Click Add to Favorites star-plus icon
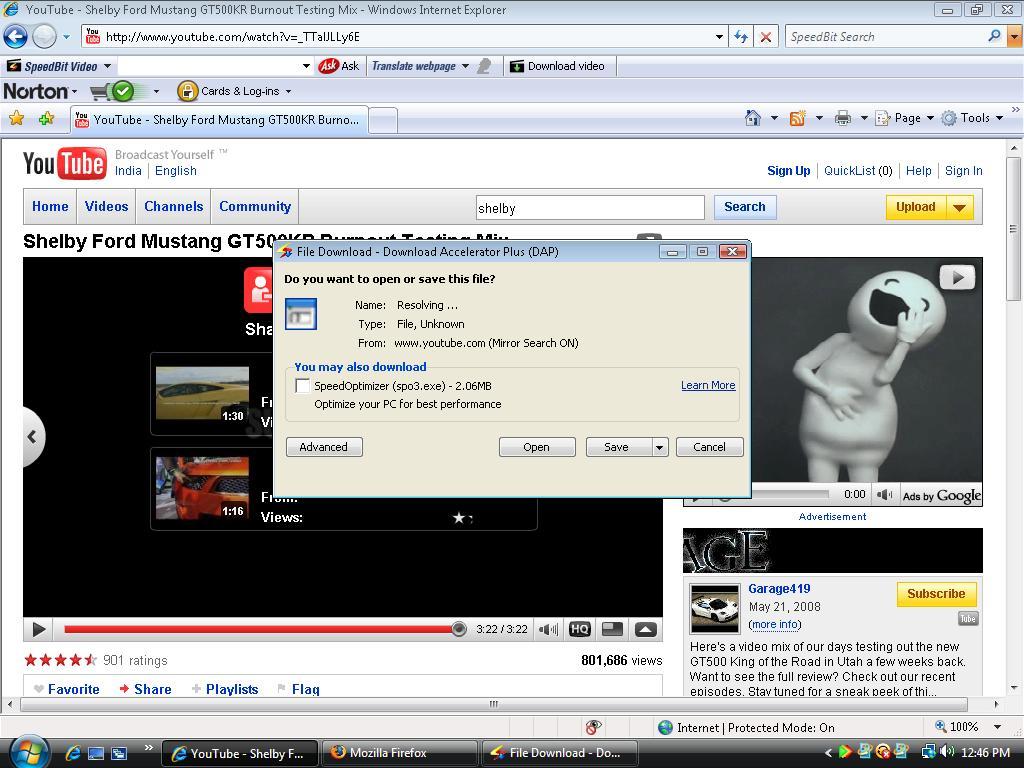The height and width of the screenshot is (768, 1024). tap(46, 118)
